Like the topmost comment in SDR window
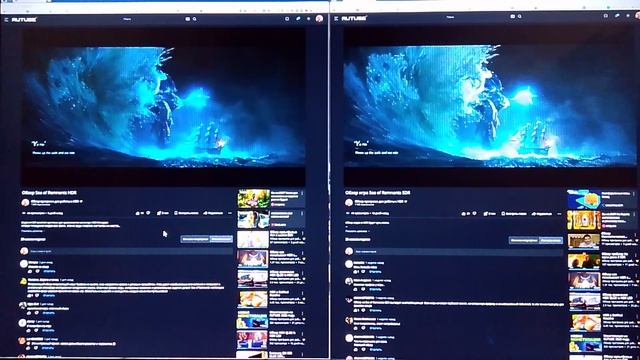 356,272
